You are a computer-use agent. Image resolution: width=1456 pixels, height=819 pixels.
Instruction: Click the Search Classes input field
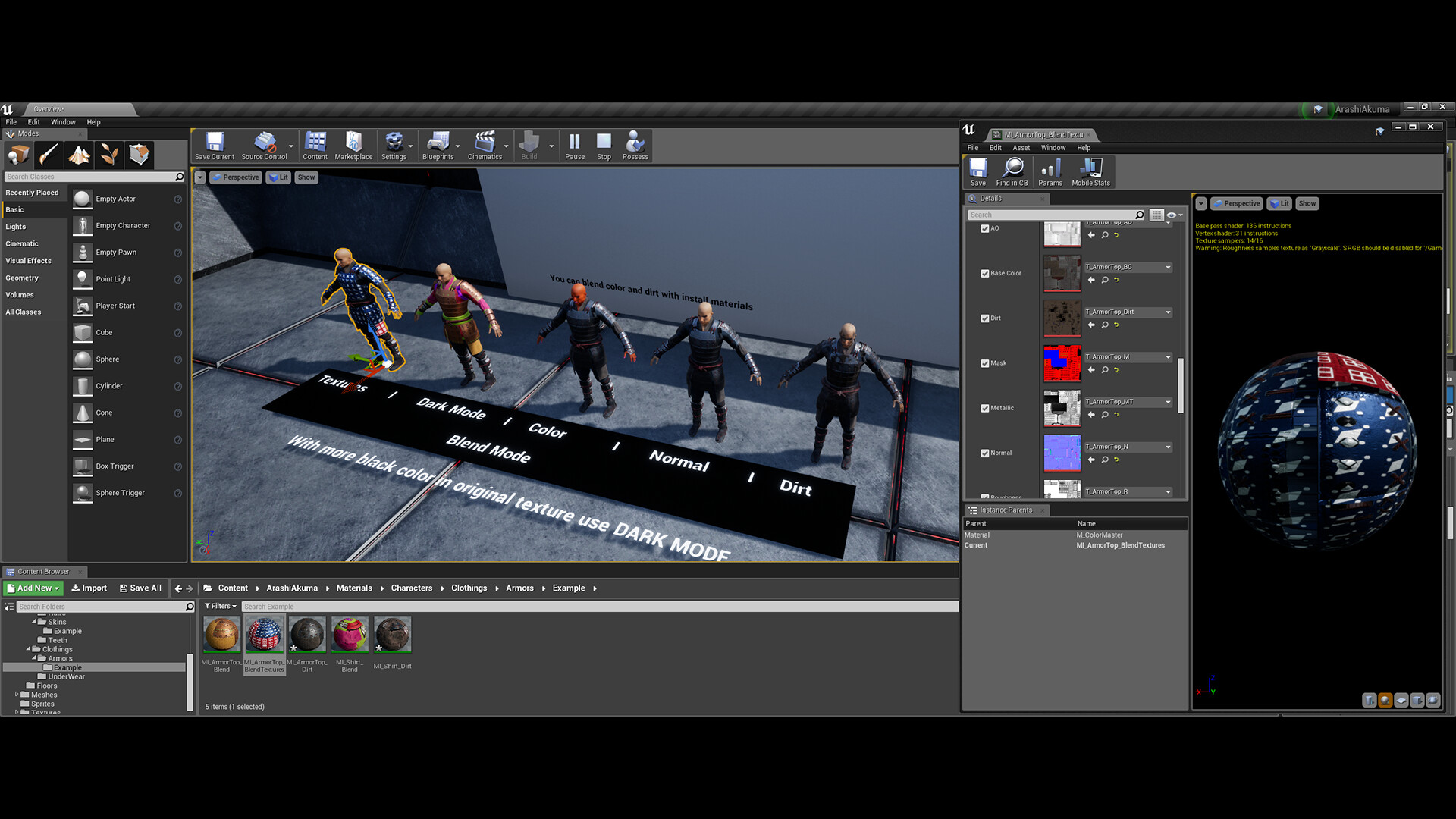click(94, 177)
